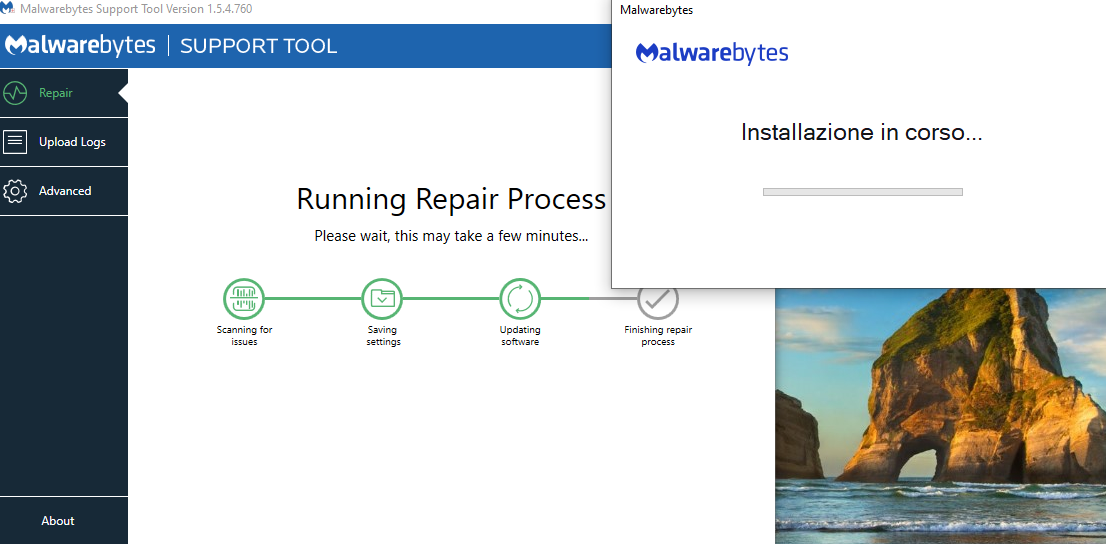Click the 'Running Repair Process' heading
This screenshot has height=544, width=1106.
[x=451, y=200]
